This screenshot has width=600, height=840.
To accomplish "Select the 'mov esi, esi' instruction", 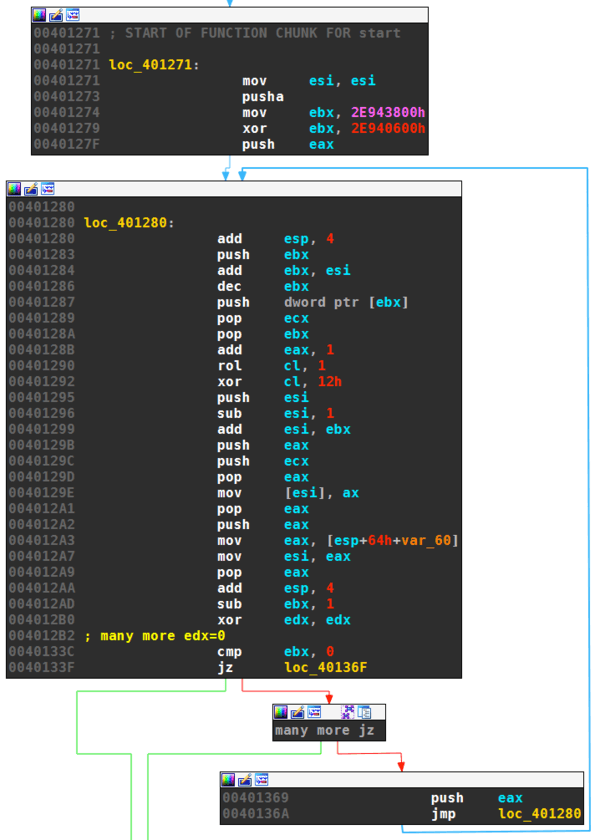I will (309, 81).
